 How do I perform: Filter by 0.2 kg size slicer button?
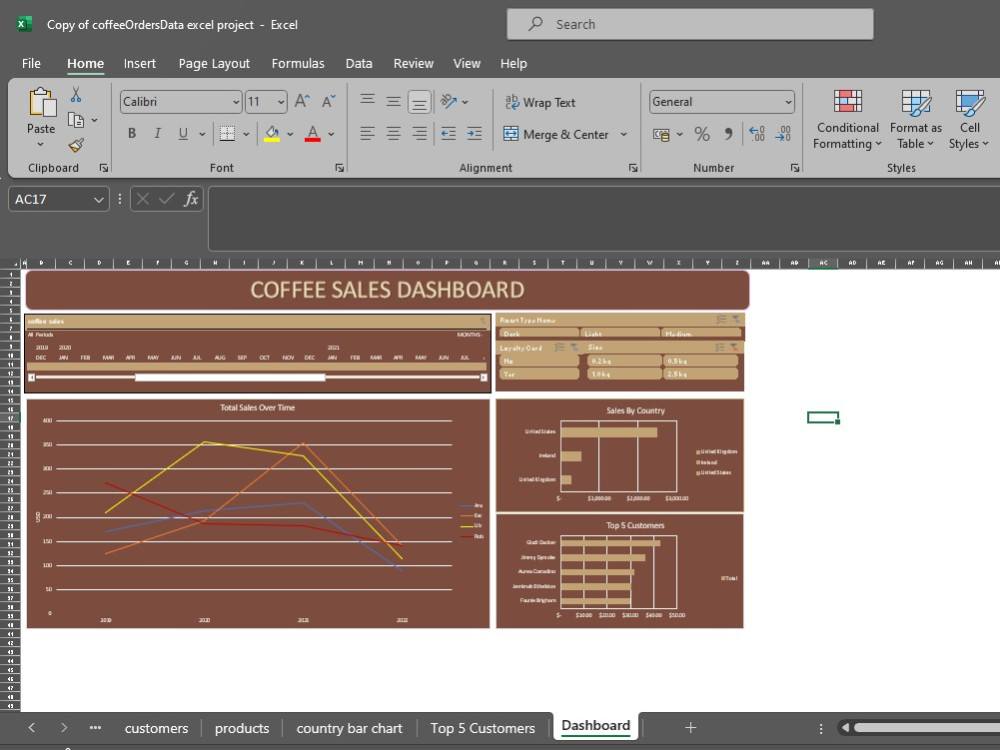(x=624, y=361)
